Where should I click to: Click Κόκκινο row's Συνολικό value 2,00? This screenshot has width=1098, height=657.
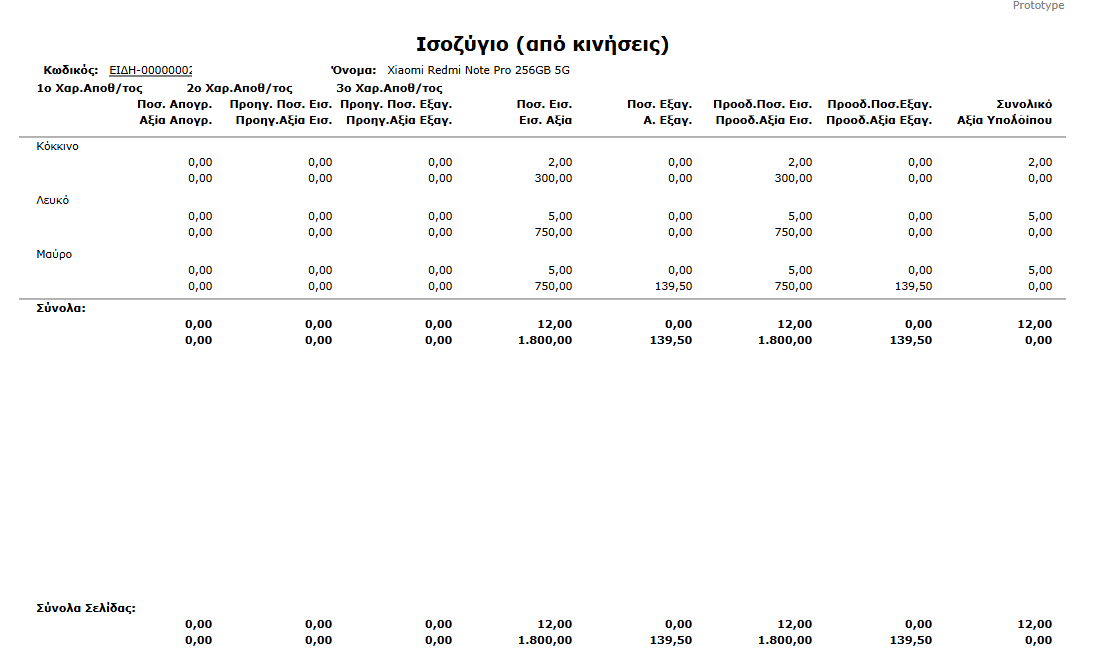click(1040, 162)
